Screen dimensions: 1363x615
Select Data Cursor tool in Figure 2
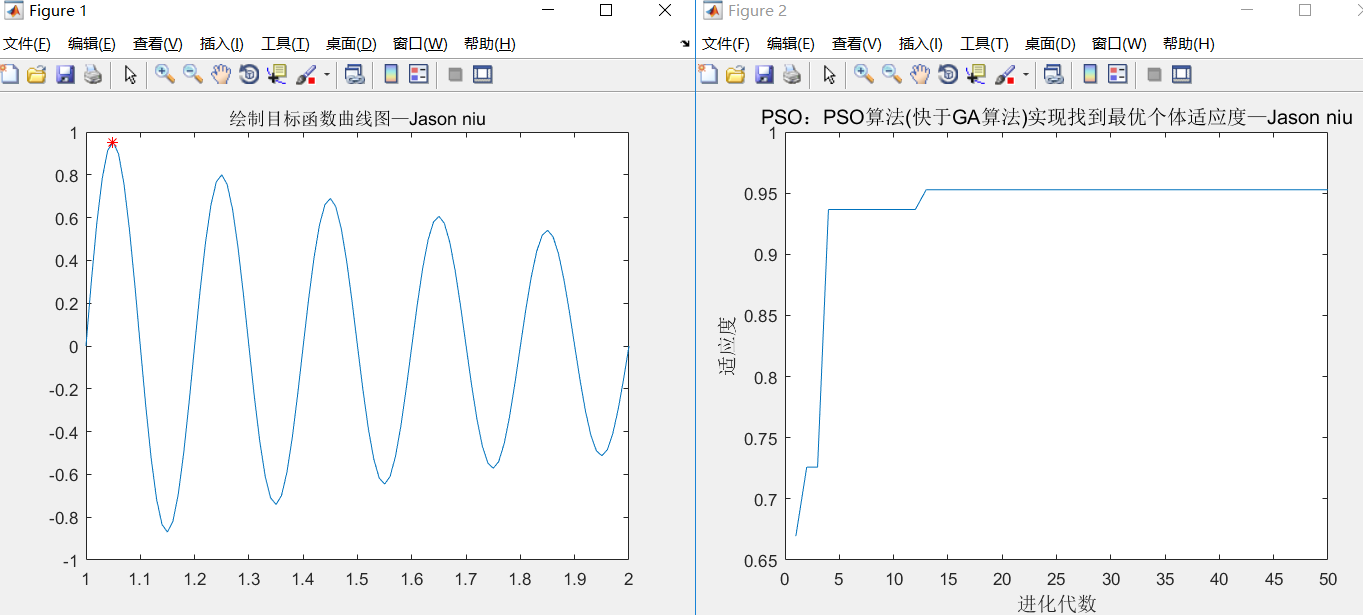pyautogui.click(x=976, y=74)
